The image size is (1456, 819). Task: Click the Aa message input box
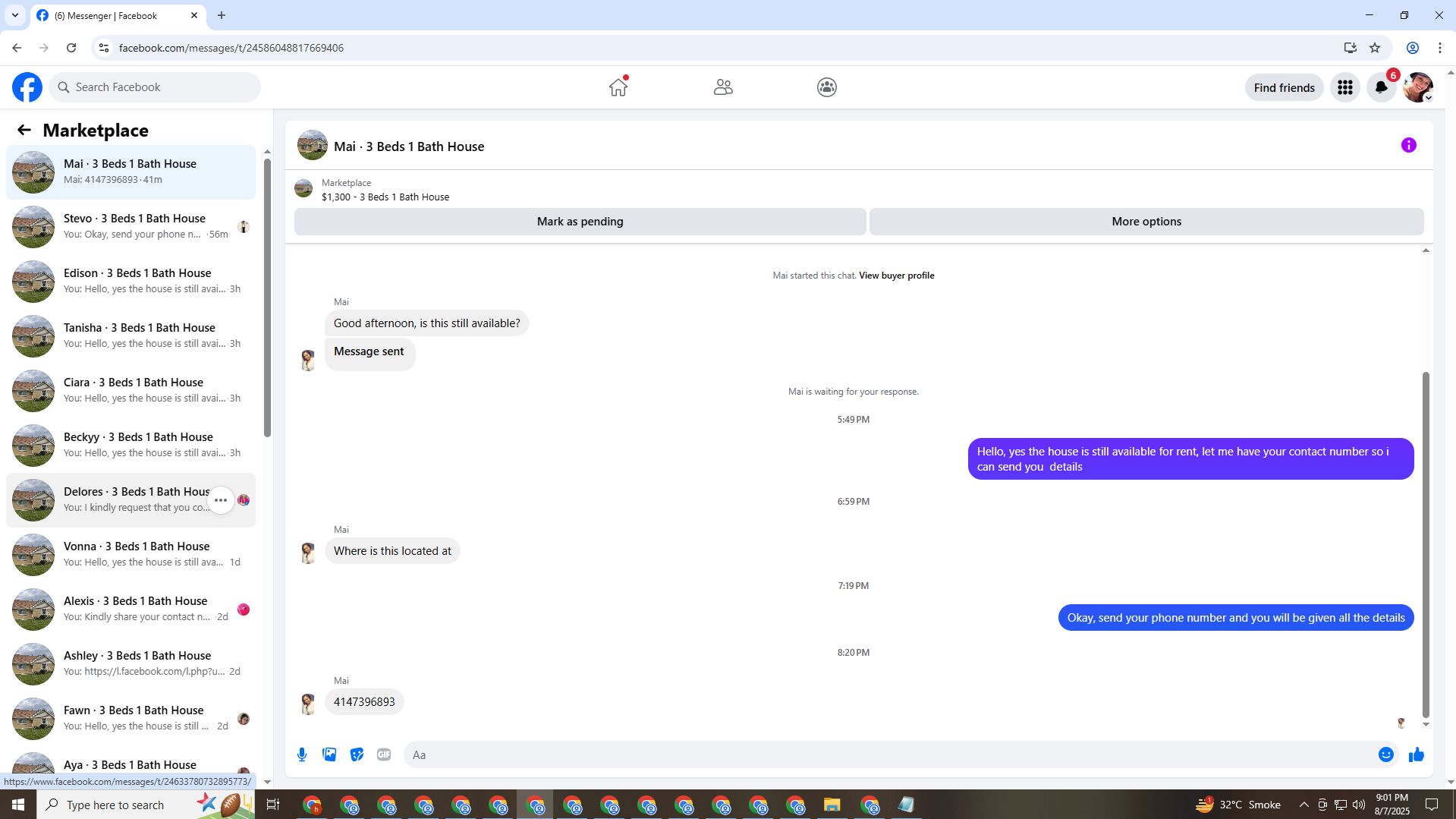(888, 754)
